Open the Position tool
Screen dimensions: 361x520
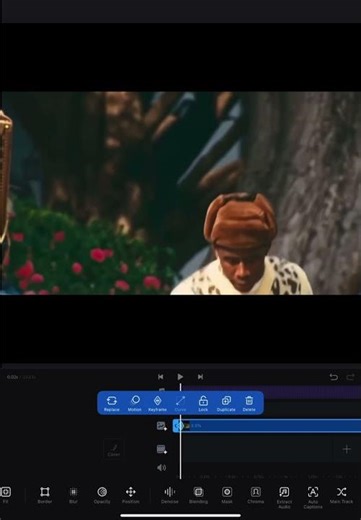tap(131, 495)
